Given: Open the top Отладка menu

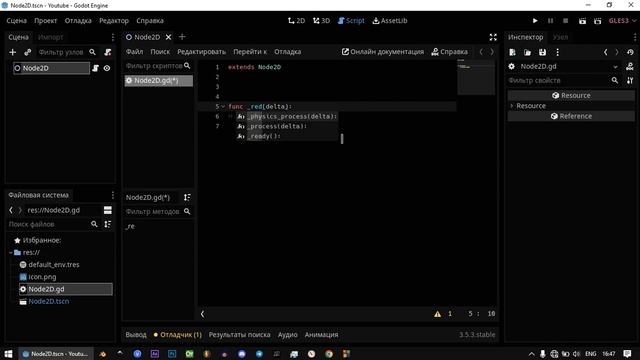Looking at the screenshot, I should tap(78, 20).
